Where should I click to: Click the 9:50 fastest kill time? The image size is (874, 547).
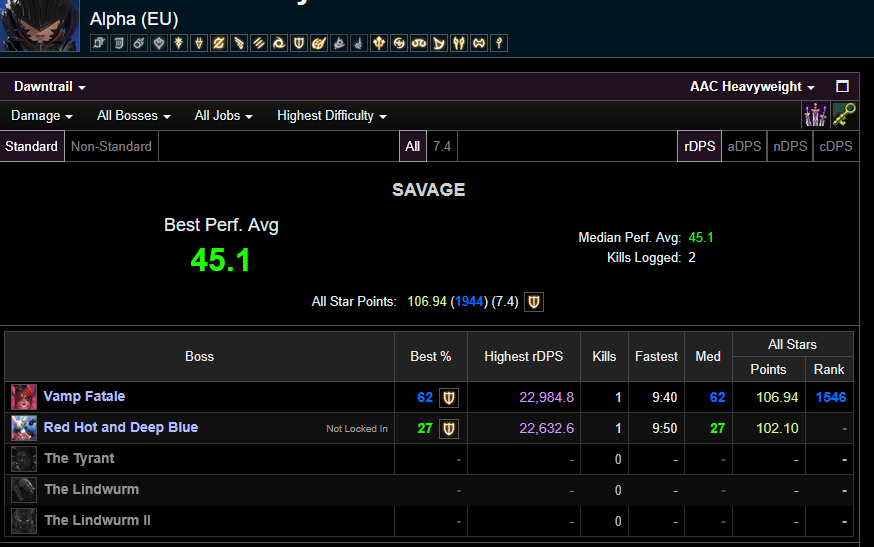[x=664, y=428]
